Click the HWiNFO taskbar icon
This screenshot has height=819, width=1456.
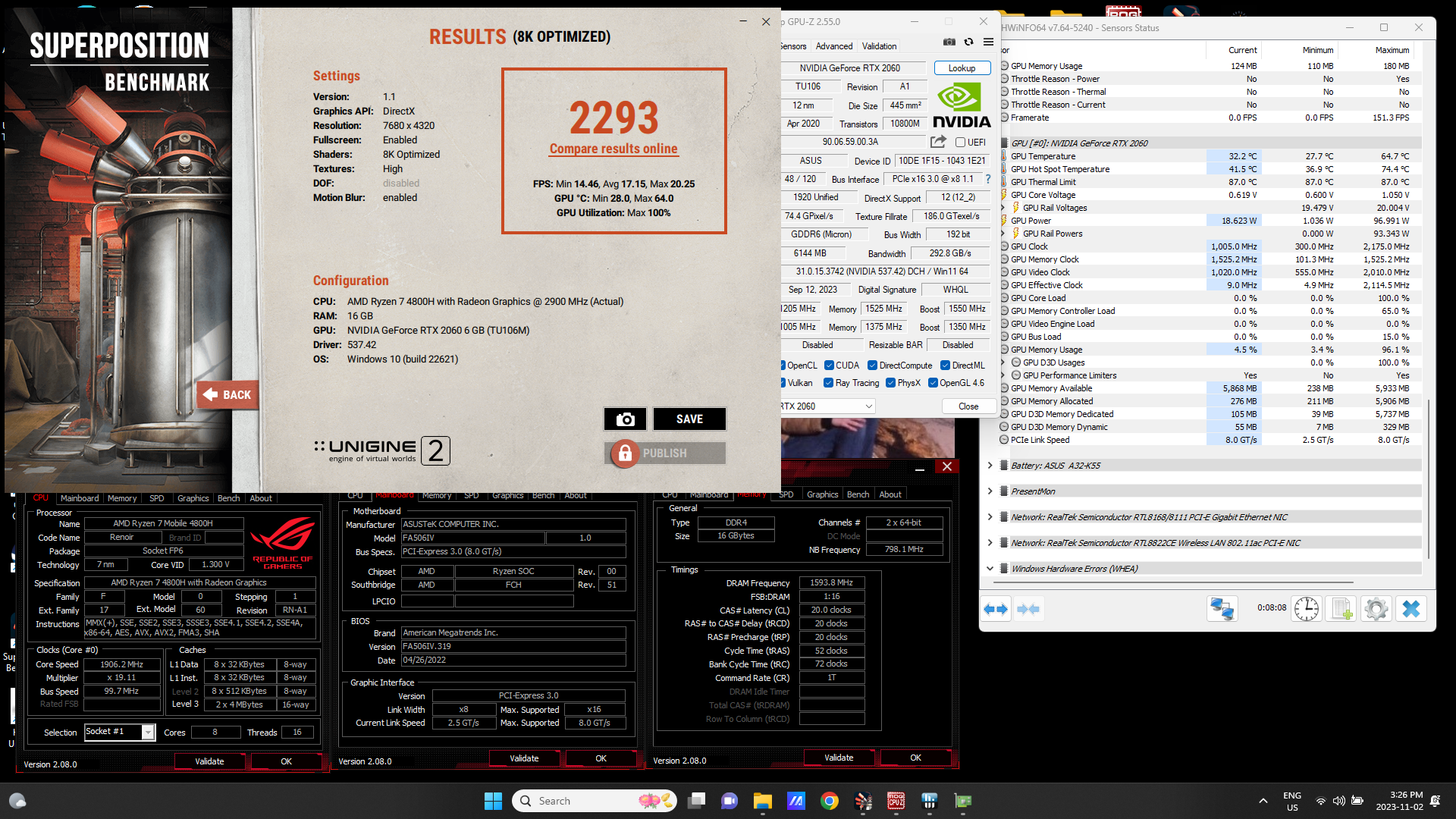click(x=930, y=801)
